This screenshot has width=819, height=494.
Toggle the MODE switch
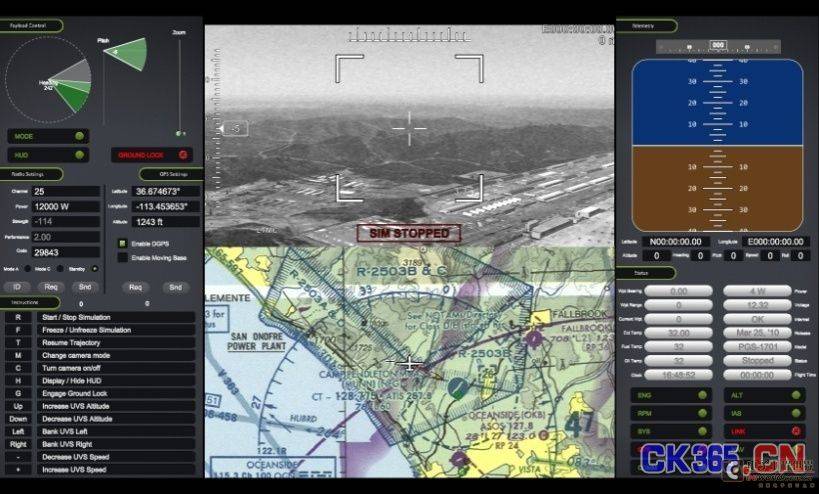pyautogui.click(x=48, y=136)
